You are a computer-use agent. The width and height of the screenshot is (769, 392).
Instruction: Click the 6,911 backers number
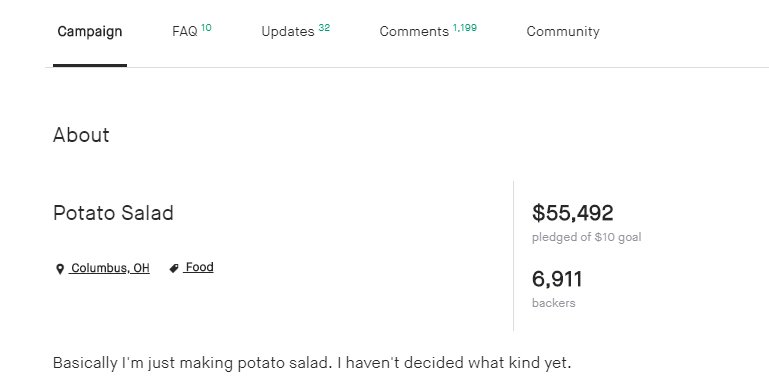557,279
